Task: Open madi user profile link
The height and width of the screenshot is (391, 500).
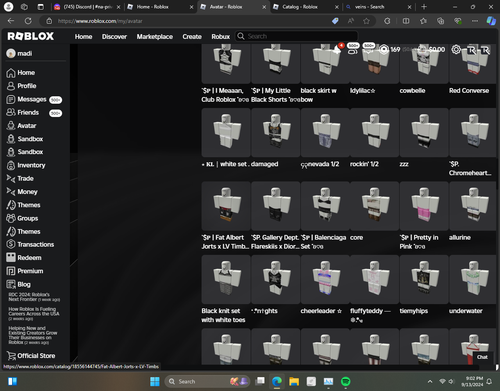Action: point(19,53)
